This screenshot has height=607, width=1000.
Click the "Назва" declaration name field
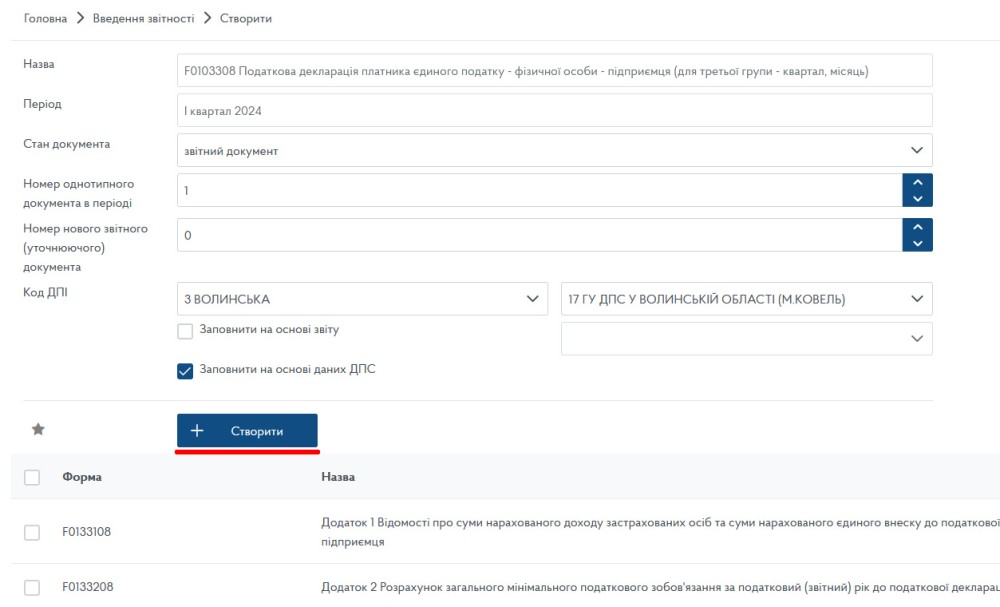[554, 71]
